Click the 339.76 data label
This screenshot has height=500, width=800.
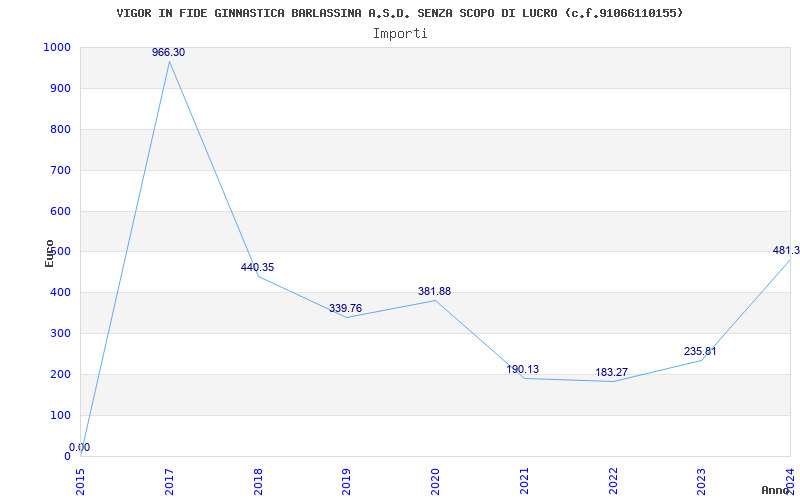coord(345,308)
